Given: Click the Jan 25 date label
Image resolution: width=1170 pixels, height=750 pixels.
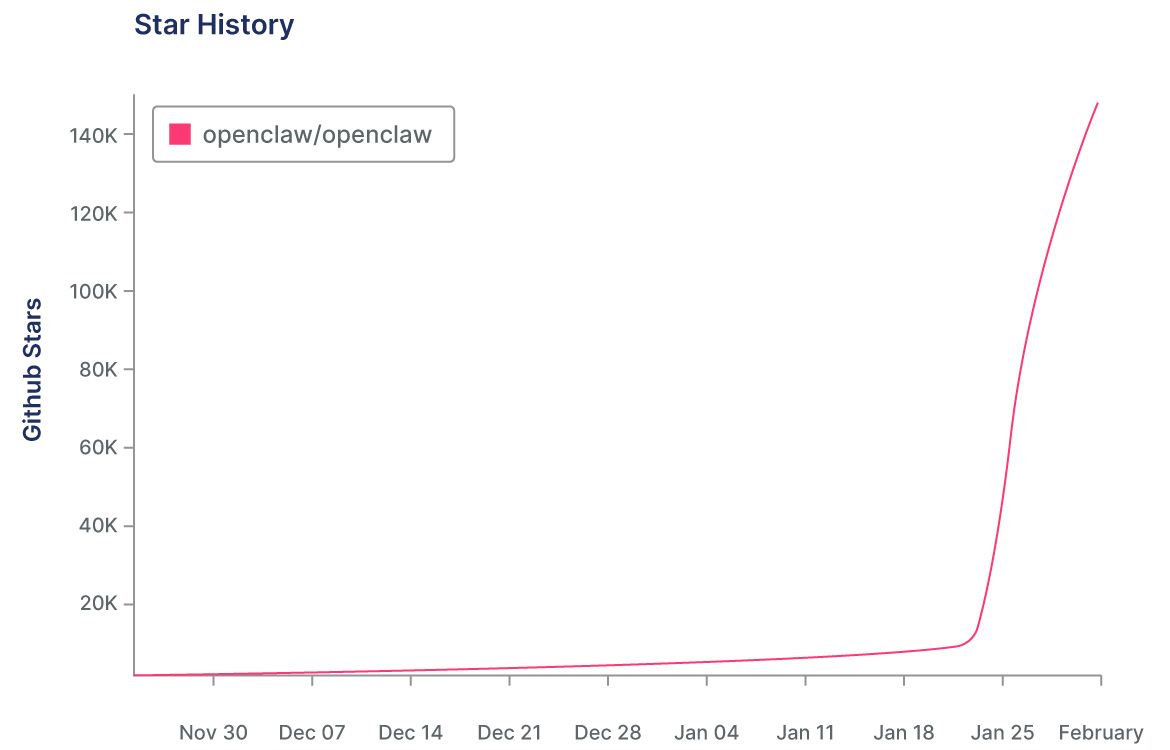Looking at the screenshot, I should click(1003, 732).
